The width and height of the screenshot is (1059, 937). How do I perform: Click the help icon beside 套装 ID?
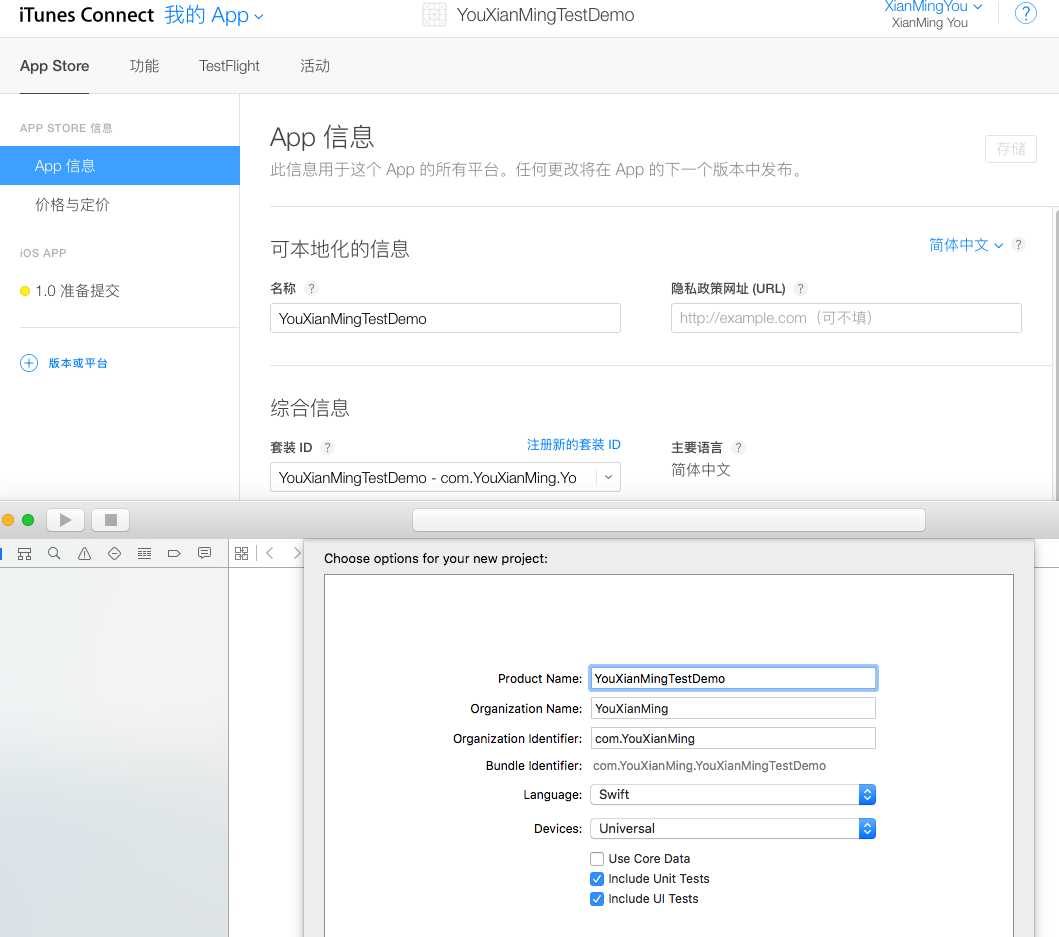tap(327, 447)
